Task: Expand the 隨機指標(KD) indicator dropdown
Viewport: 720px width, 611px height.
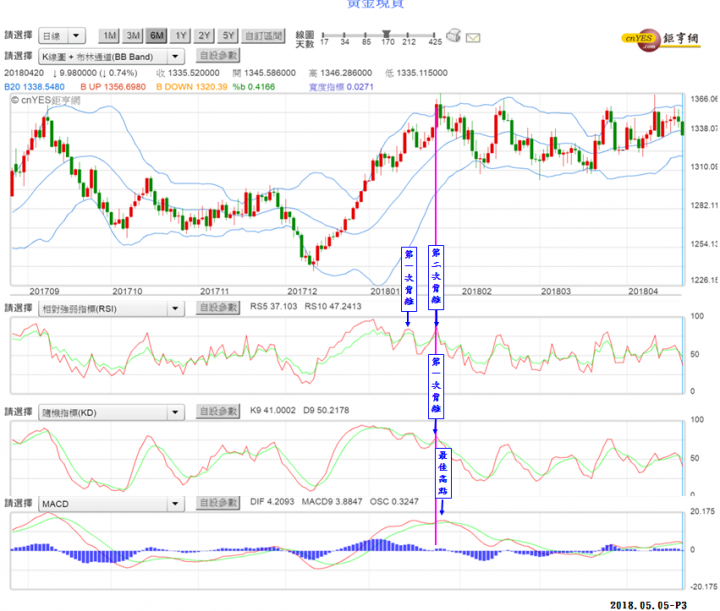Action: (x=112, y=411)
